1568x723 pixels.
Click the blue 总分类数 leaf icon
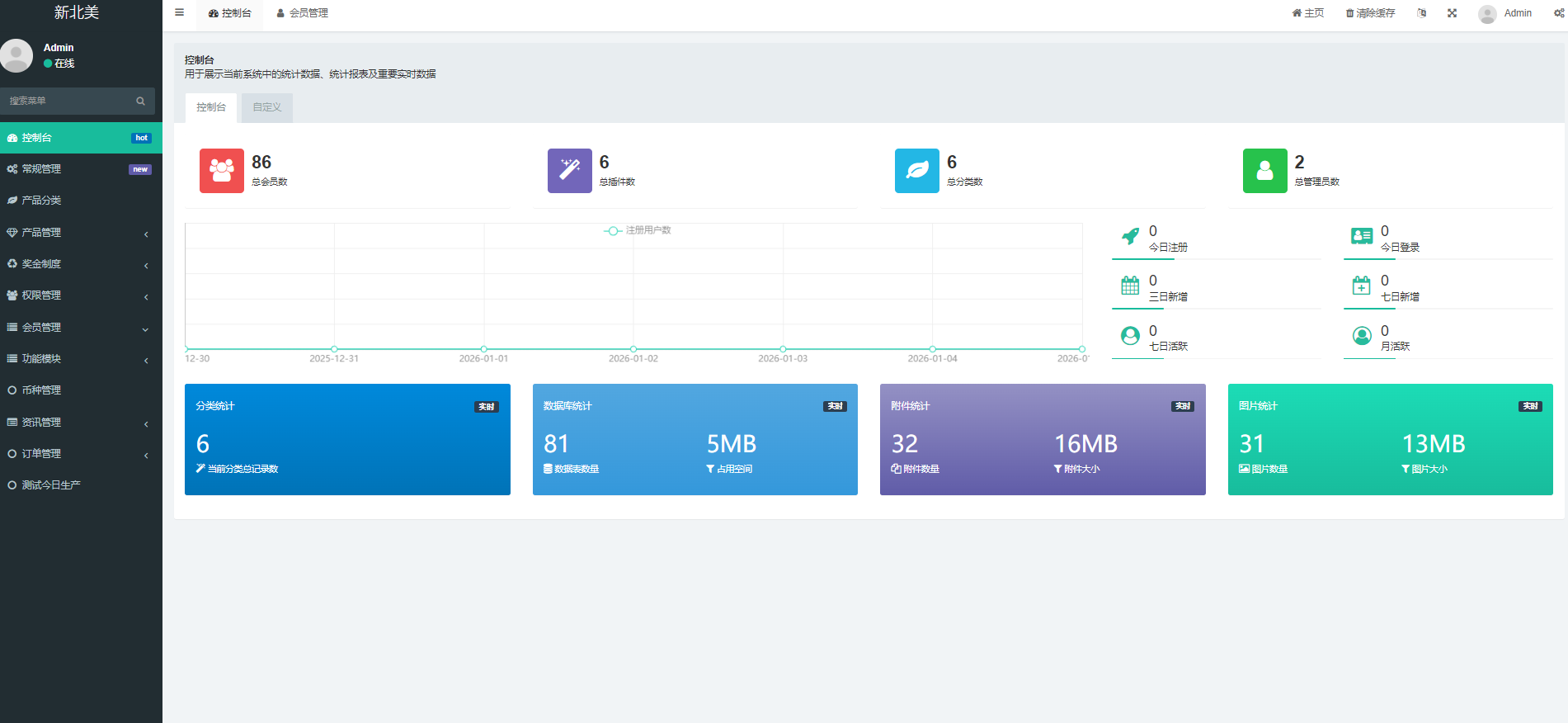point(916,170)
